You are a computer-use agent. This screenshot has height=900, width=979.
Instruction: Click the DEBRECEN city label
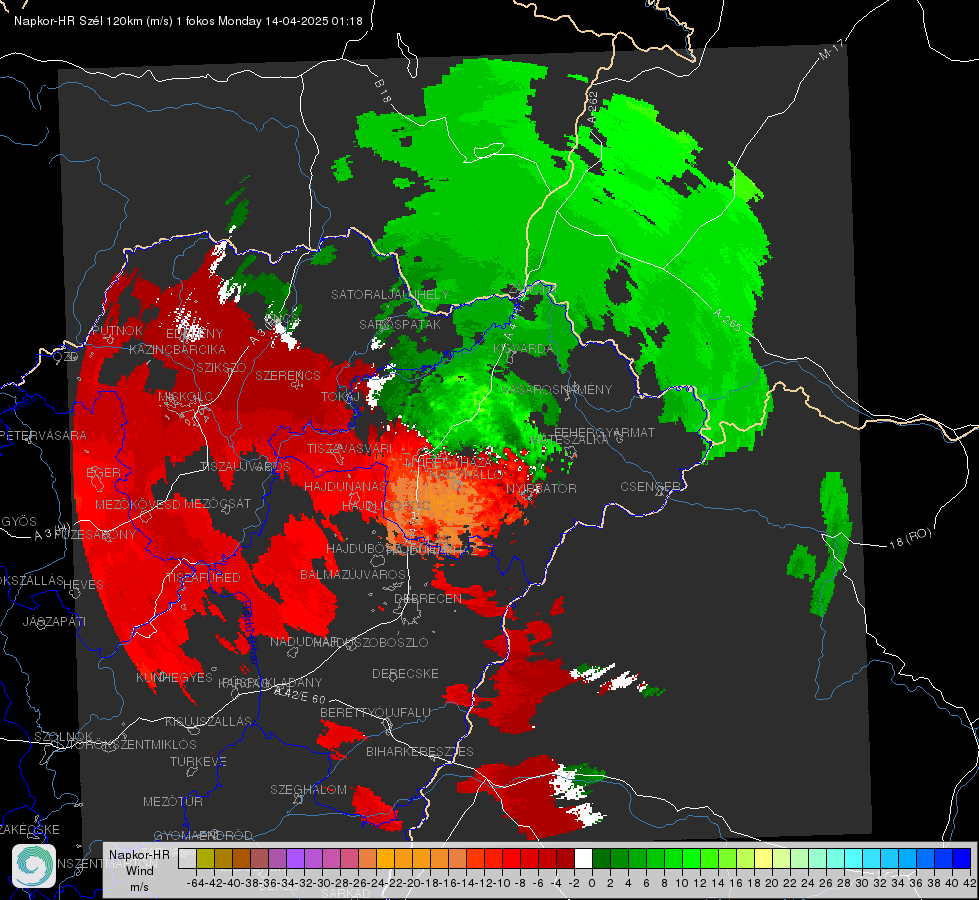click(x=428, y=598)
